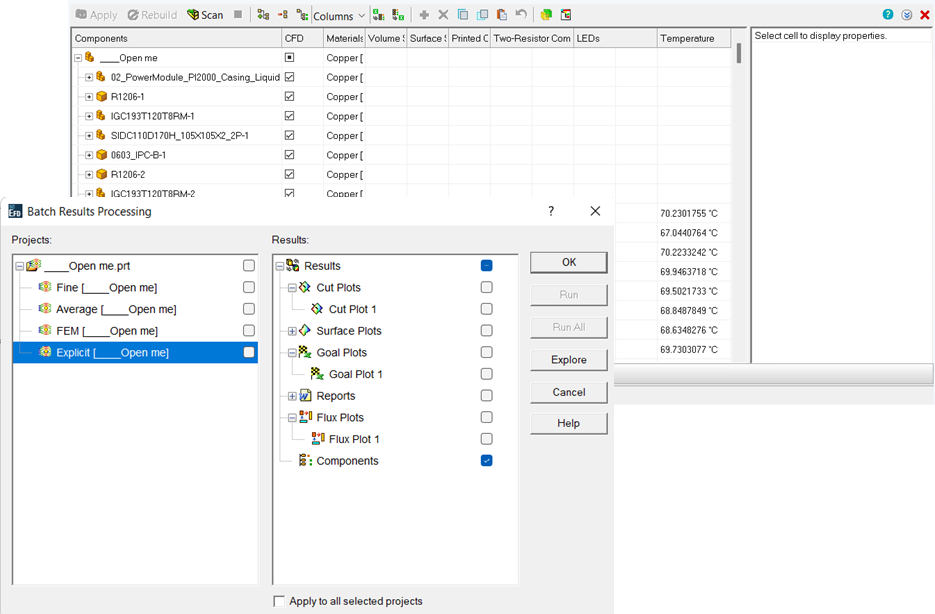Check the Fine project checkbox

pos(249,287)
